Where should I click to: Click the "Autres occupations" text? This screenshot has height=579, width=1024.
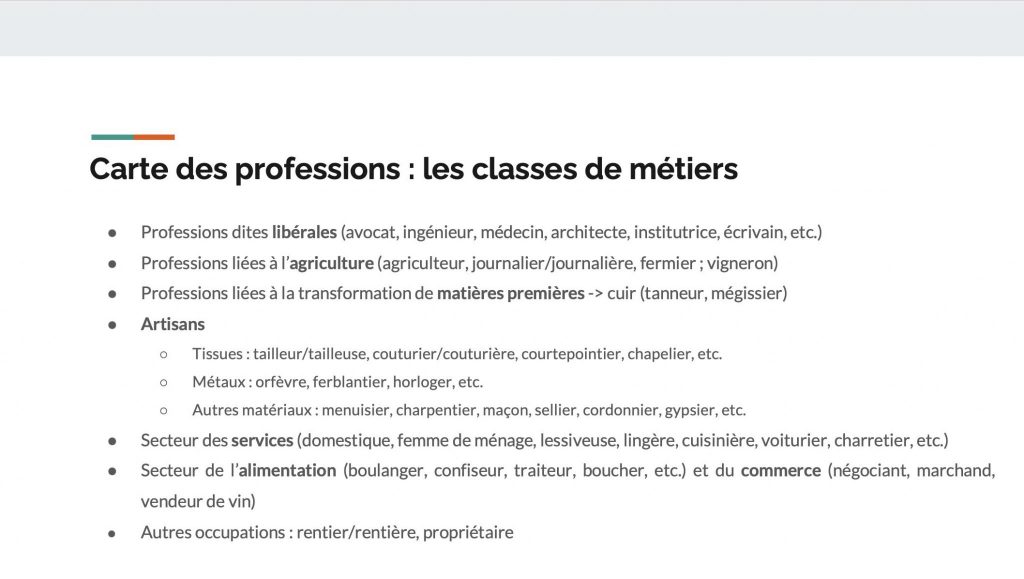tap(212, 532)
